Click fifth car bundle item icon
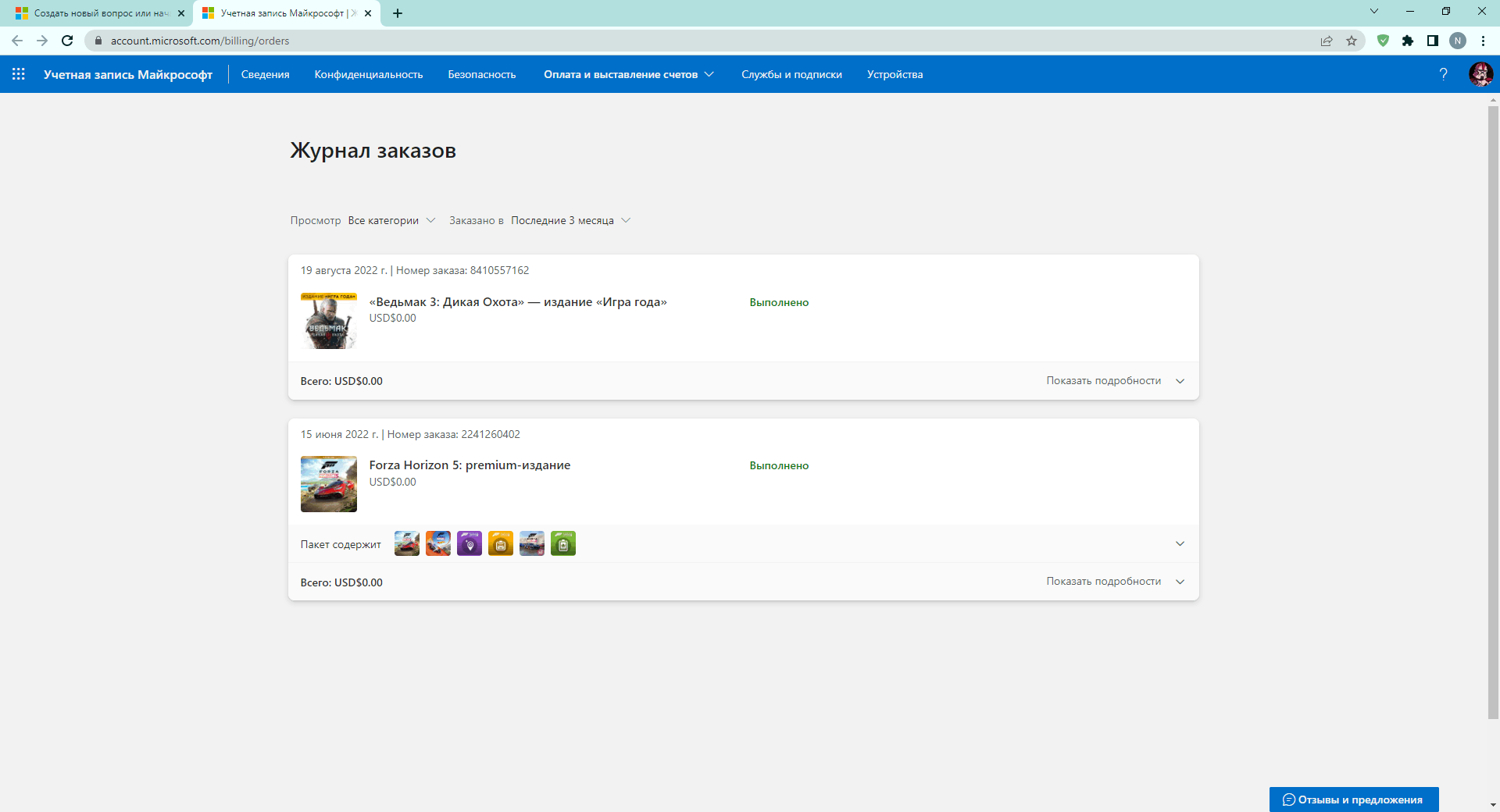The image size is (1500, 812). coord(532,543)
